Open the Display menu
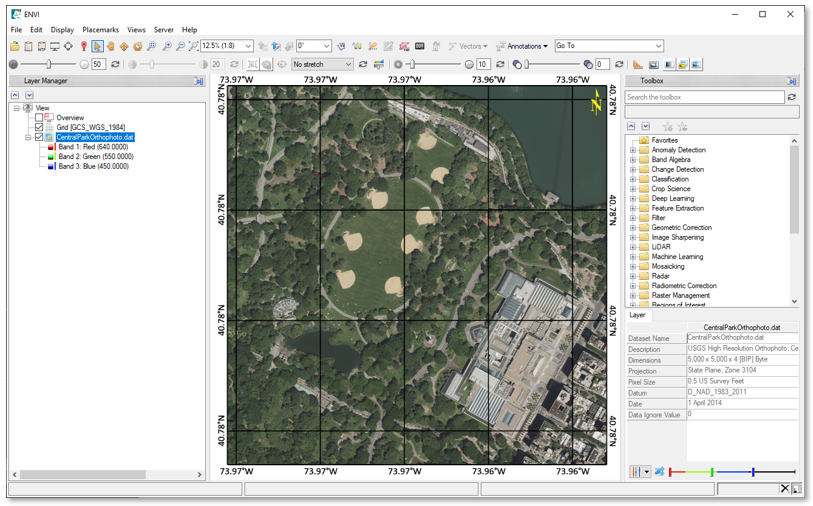813x506 pixels. [62, 30]
